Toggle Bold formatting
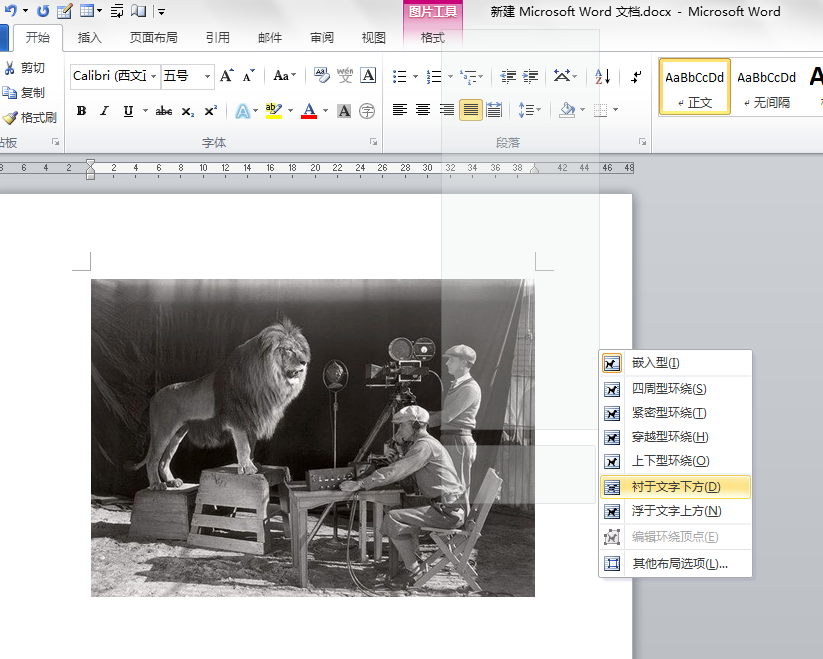This screenshot has width=823, height=659. pos(81,111)
